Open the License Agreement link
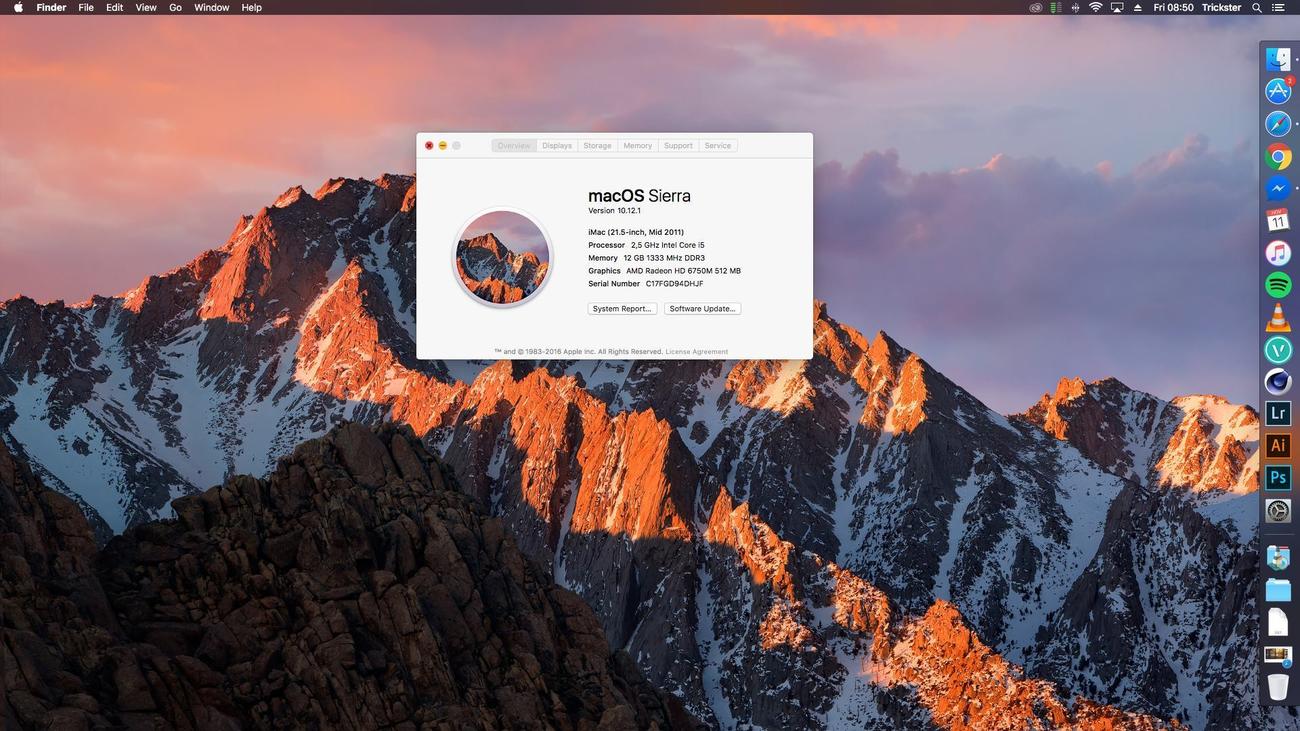The height and width of the screenshot is (731, 1300). [697, 352]
